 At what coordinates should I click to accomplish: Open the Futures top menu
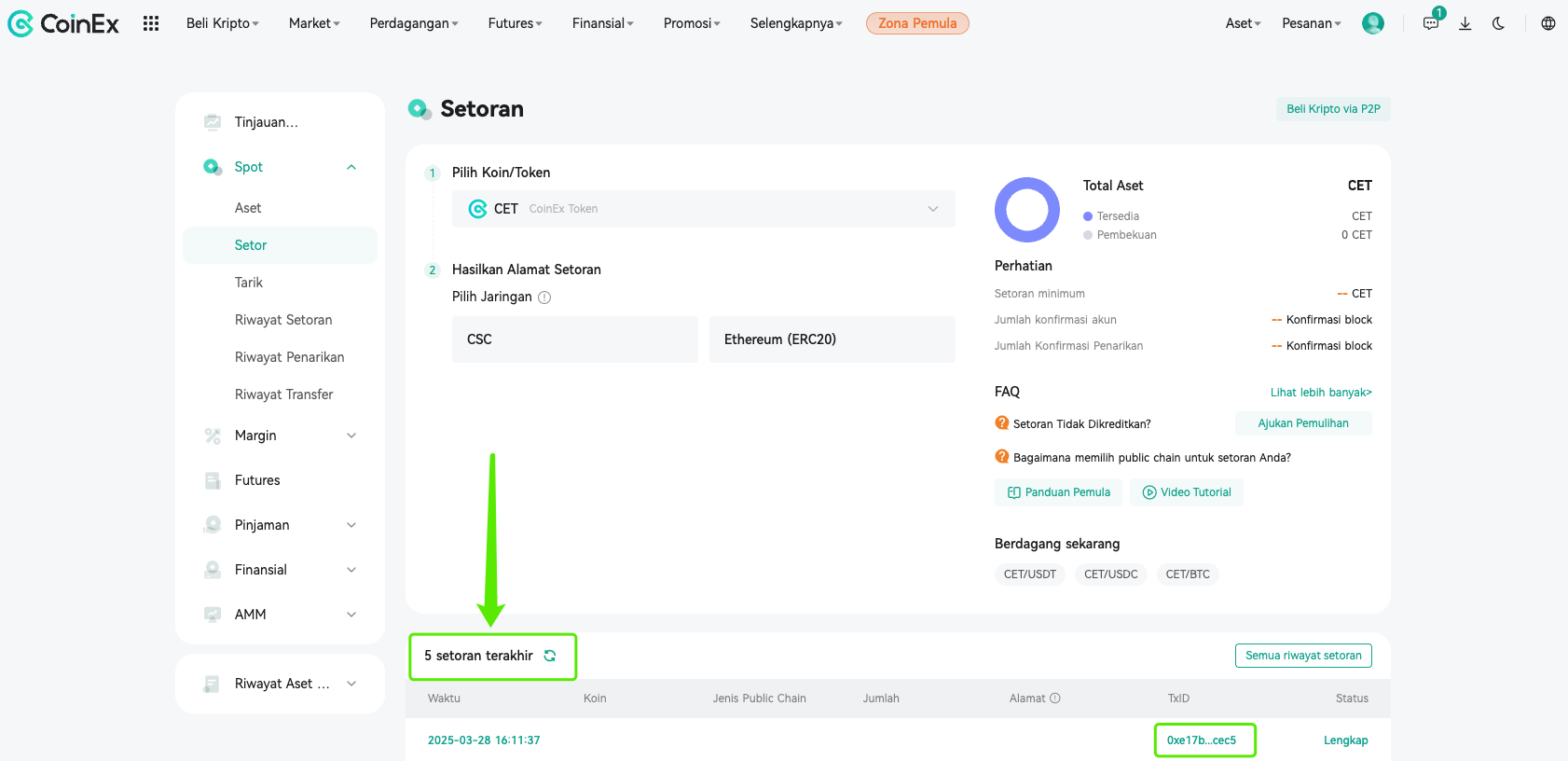pos(516,23)
